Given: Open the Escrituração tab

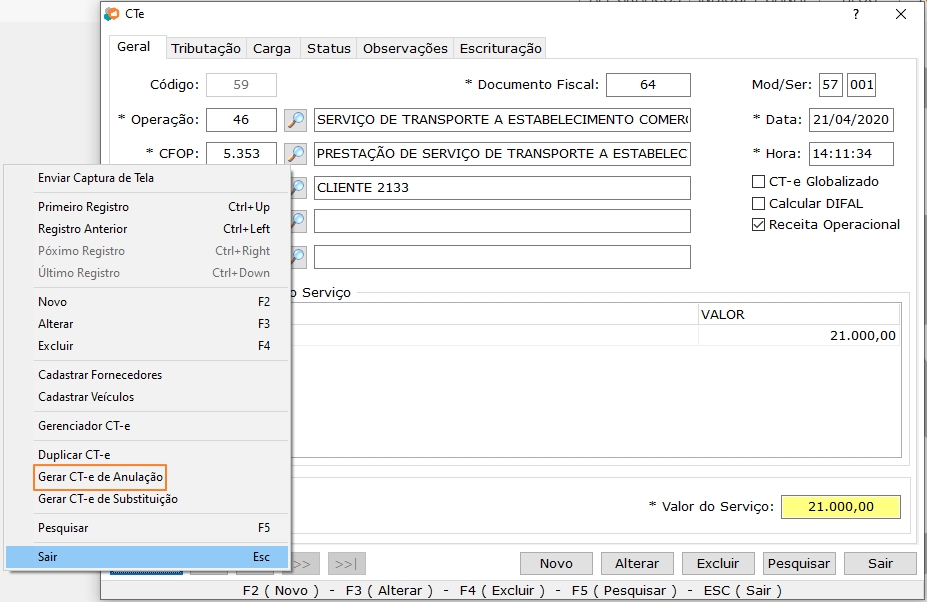Looking at the screenshot, I should coord(500,48).
